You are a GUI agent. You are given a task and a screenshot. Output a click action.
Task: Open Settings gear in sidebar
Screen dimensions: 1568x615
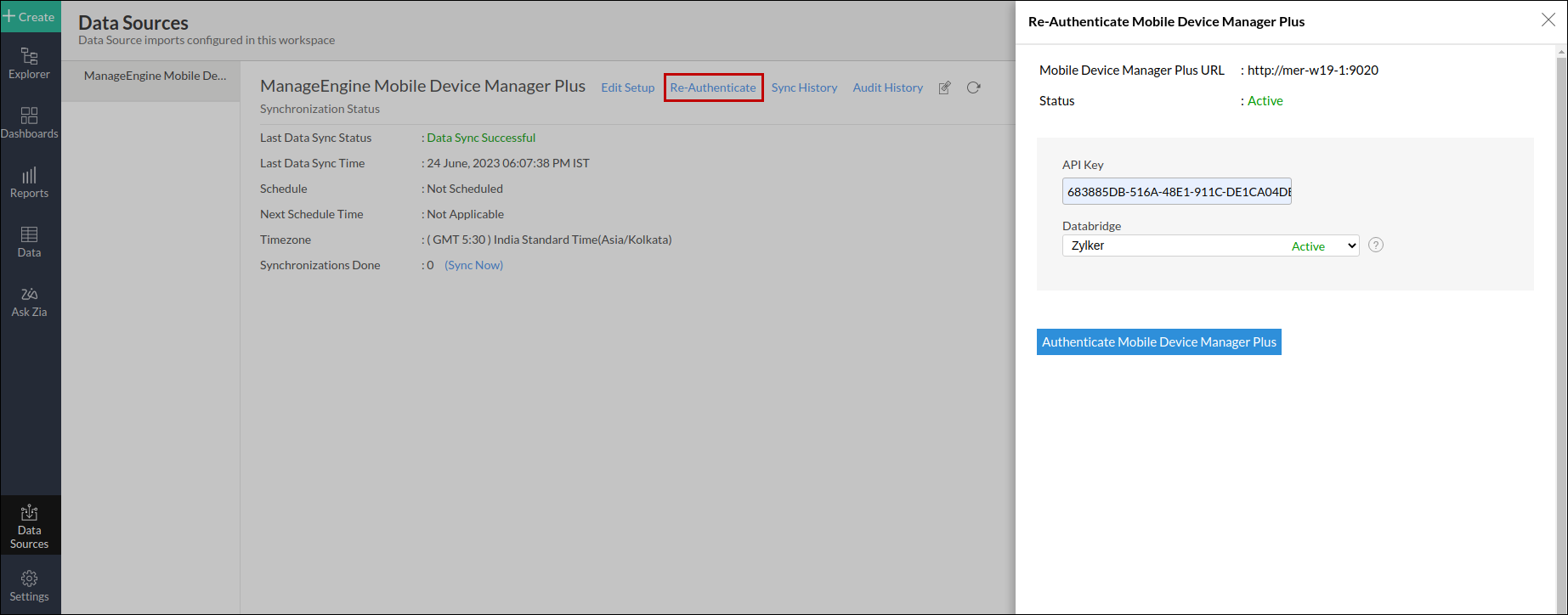(29, 586)
